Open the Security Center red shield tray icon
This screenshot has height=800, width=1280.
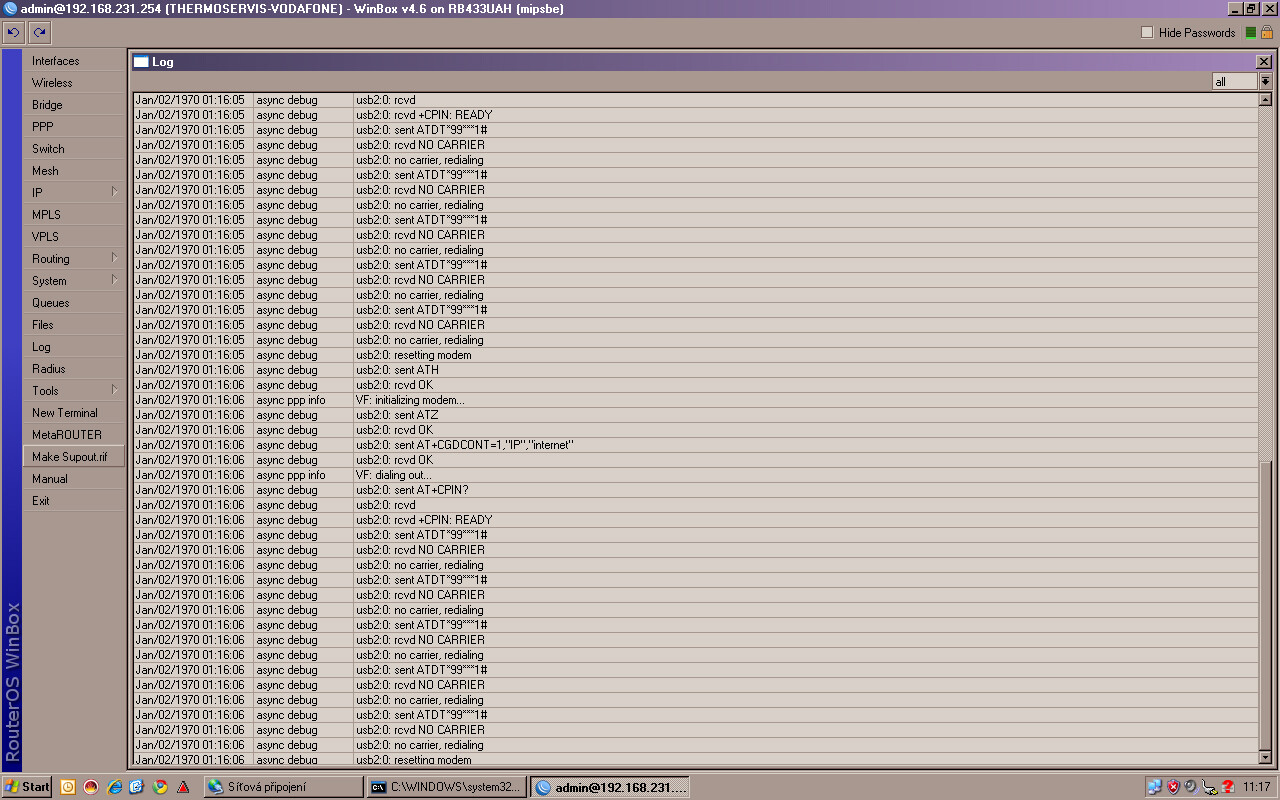(x=1174, y=787)
